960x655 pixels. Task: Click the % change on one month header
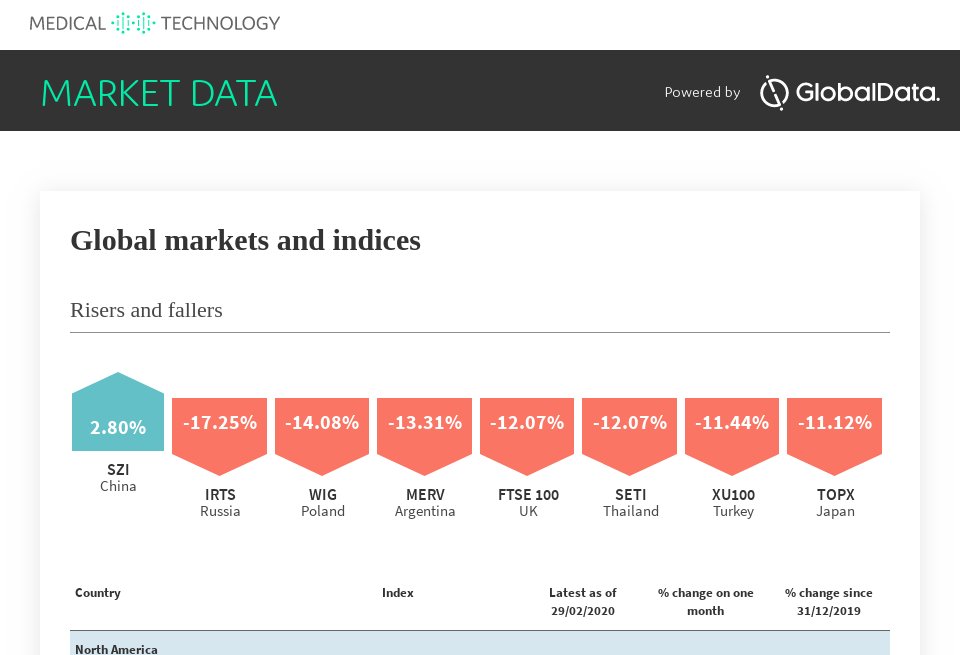[706, 602]
